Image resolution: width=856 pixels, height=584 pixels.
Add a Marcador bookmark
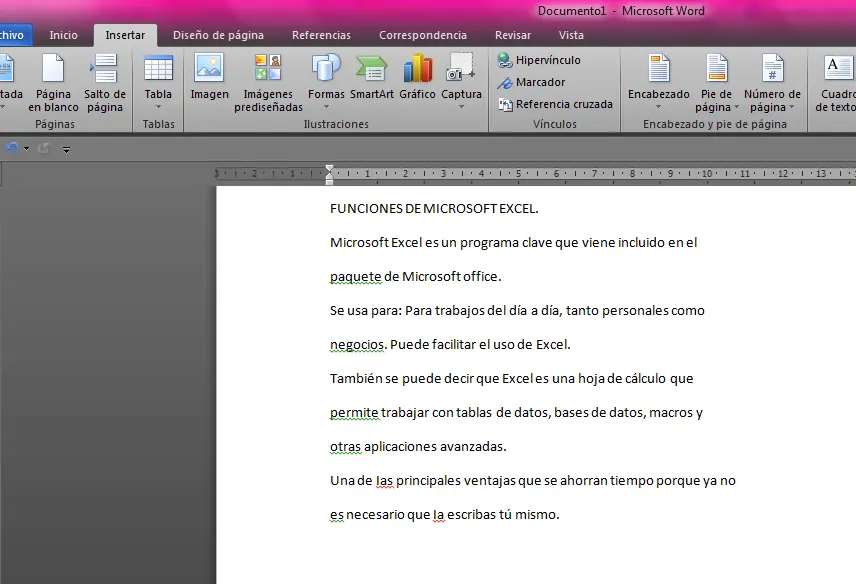(x=531, y=82)
